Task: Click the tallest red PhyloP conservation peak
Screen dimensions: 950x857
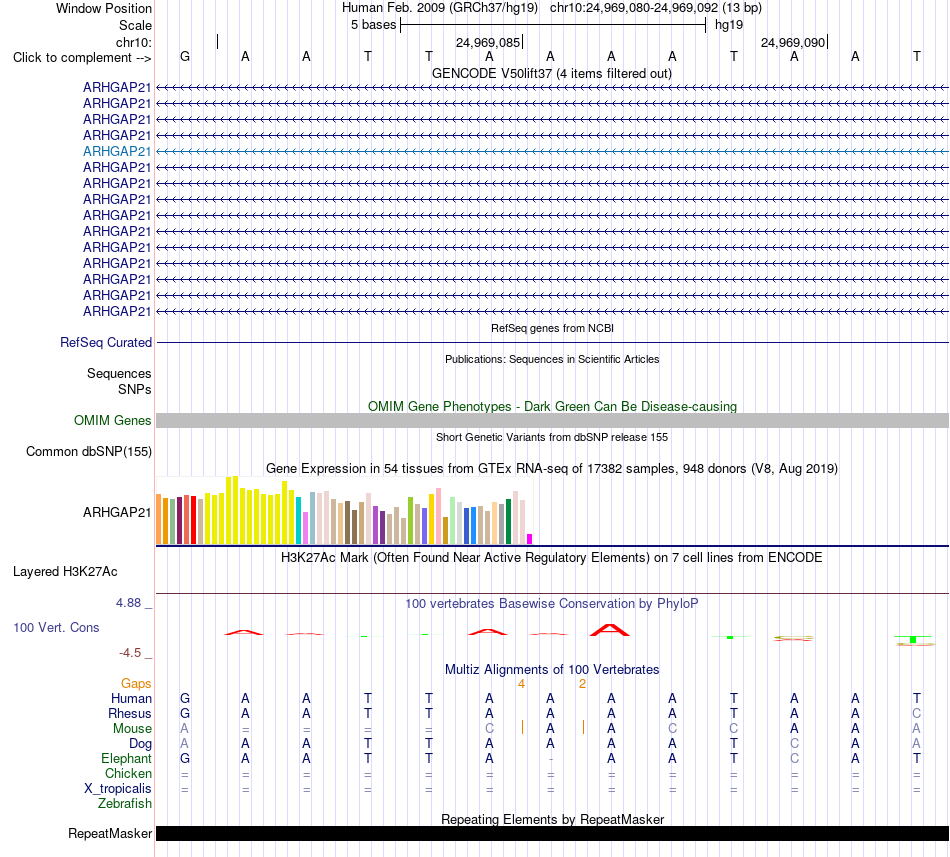Action: 610,630
